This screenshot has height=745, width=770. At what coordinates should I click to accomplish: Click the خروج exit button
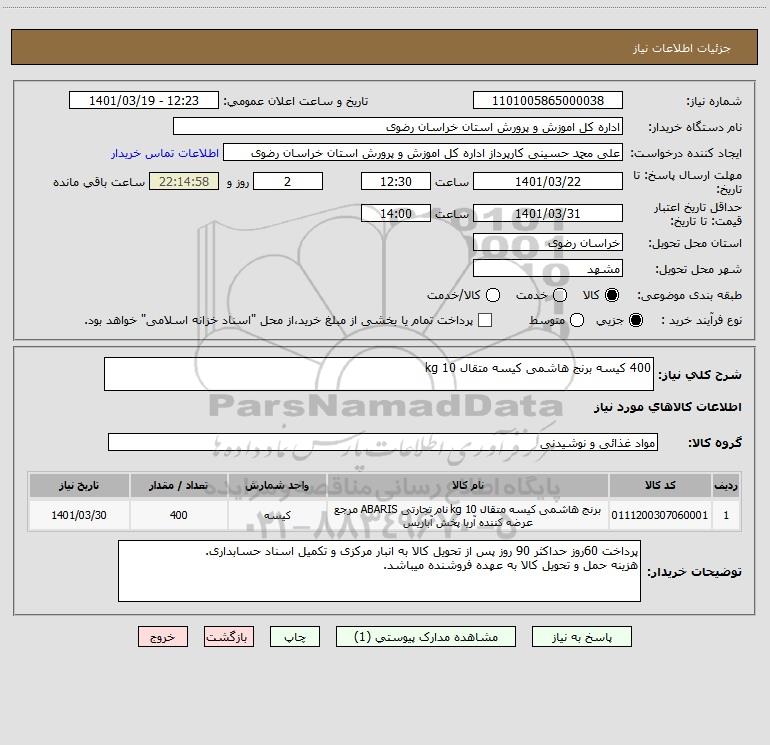pyautogui.click(x=163, y=637)
